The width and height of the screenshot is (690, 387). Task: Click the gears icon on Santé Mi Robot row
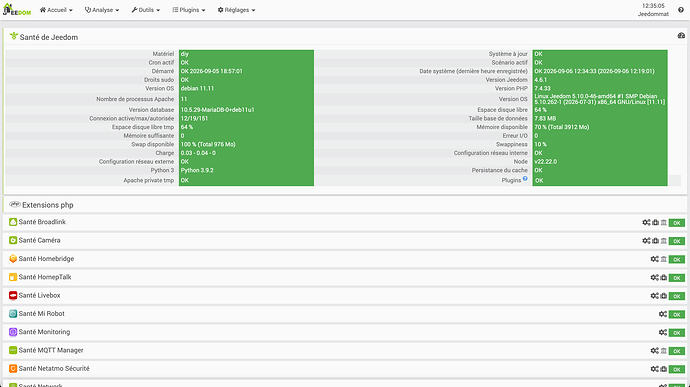pos(663,314)
